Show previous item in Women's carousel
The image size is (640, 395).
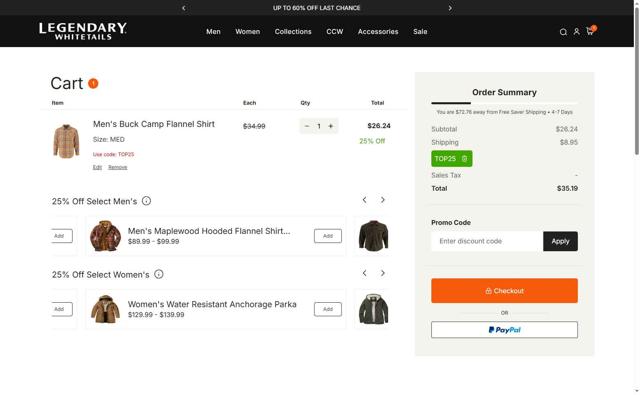(x=364, y=273)
